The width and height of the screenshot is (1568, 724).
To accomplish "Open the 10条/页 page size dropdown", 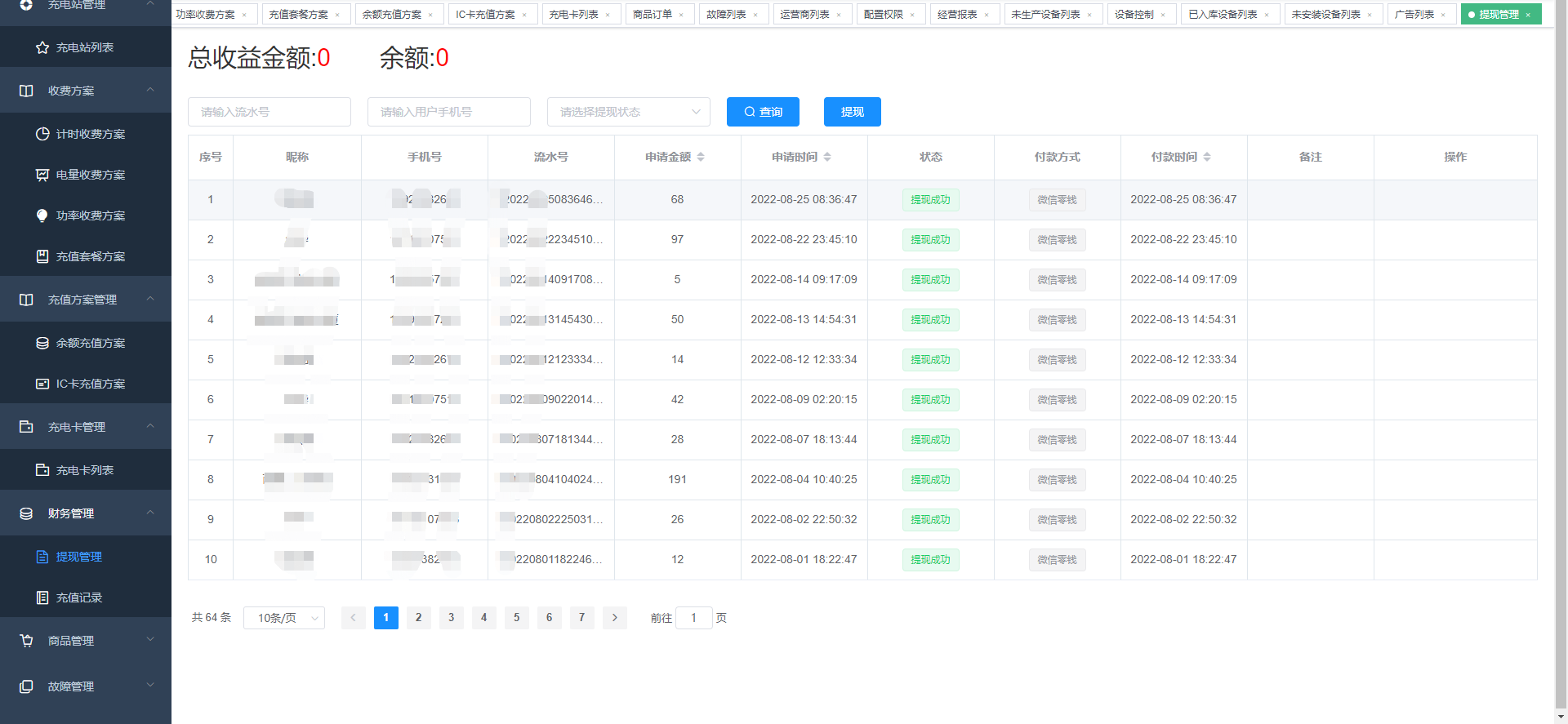I will point(284,618).
